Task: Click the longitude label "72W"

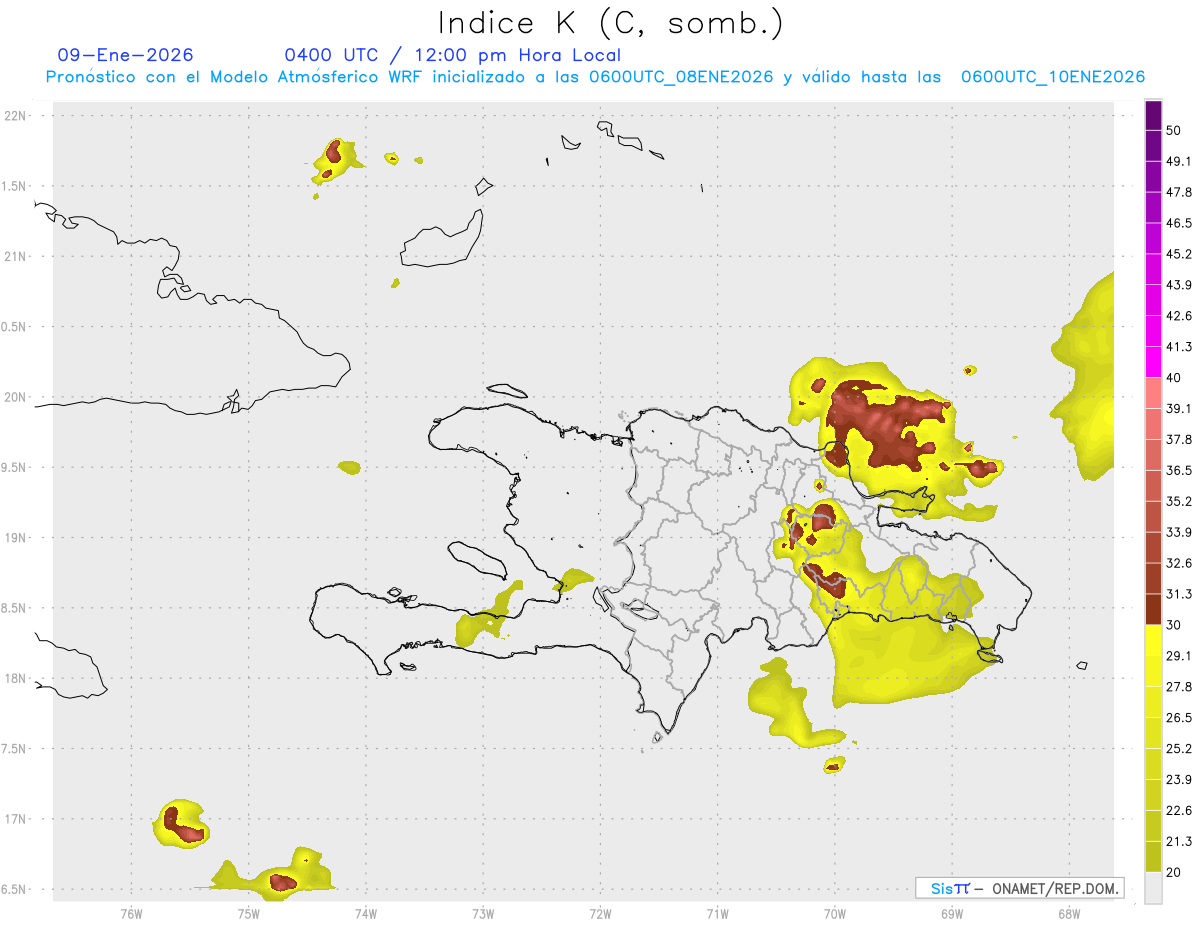Action: pos(599,914)
